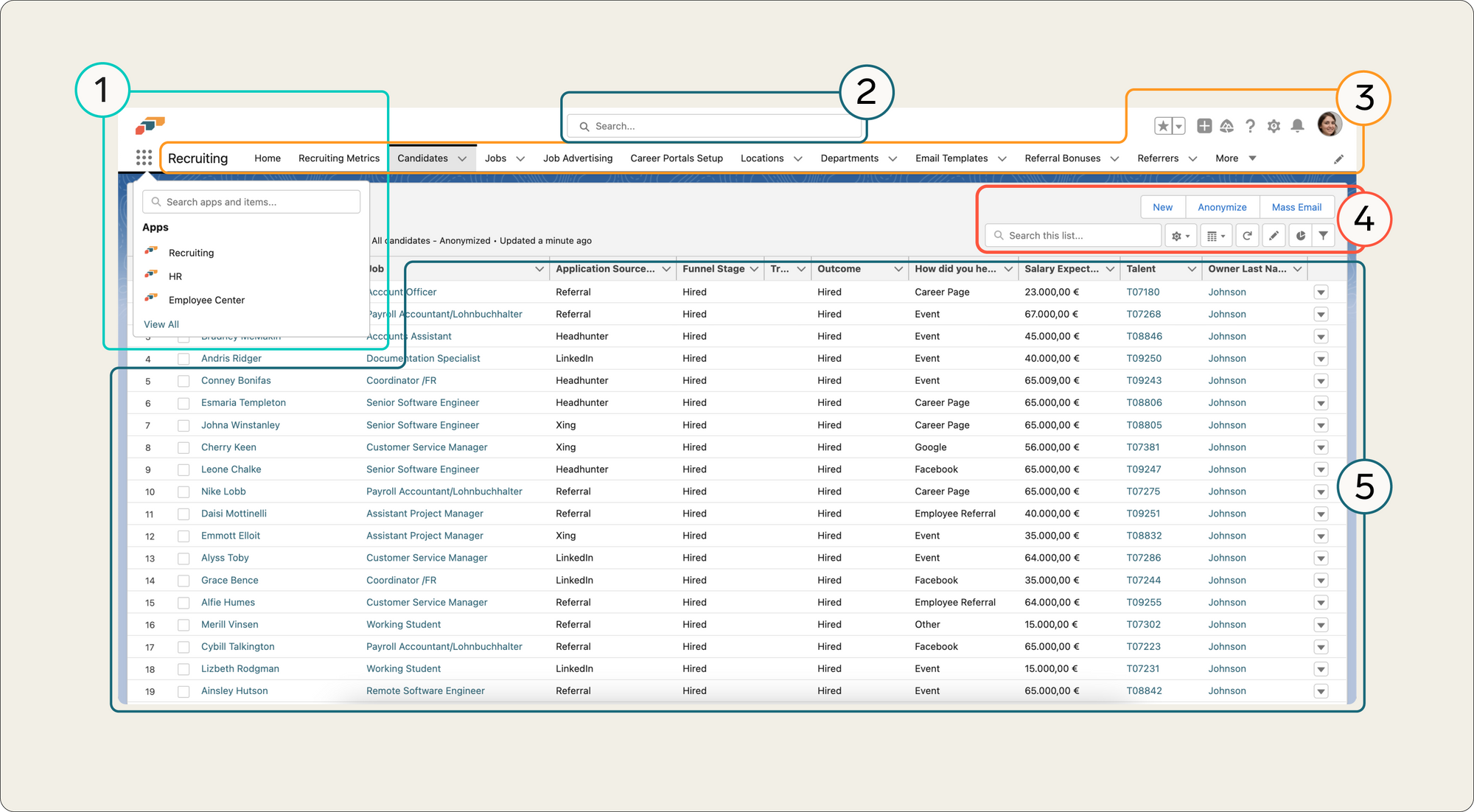Viewport: 1474px width, 812px height.
Task: Click inside the Search this list field
Action: pyautogui.click(x=1072, y=235)
